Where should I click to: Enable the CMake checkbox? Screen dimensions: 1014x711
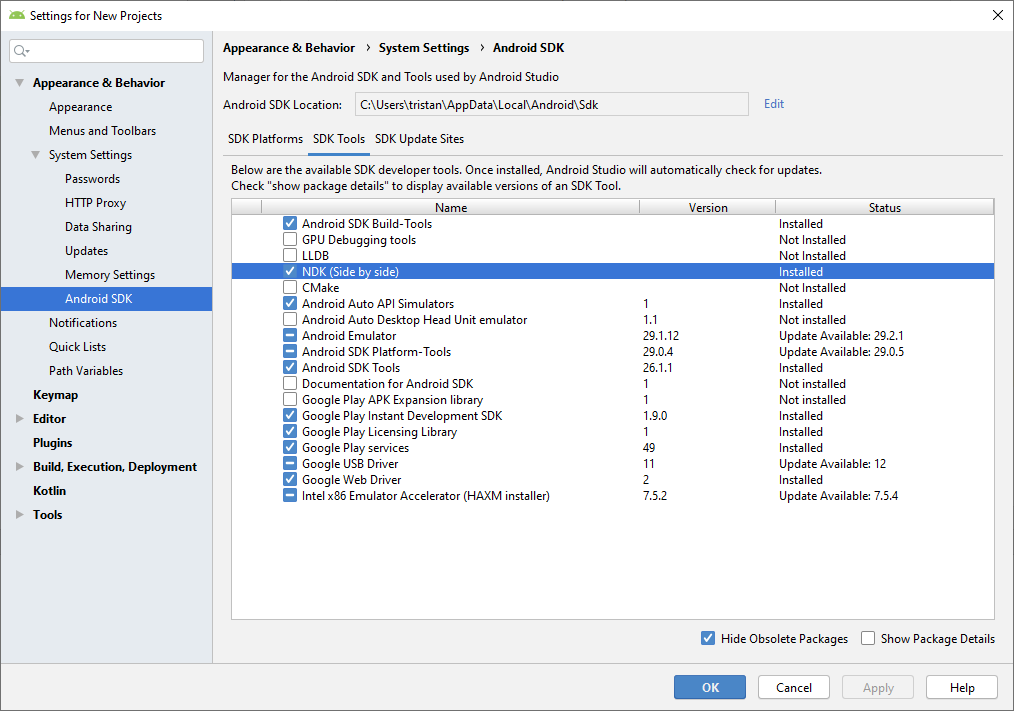[x=290, y=288]
